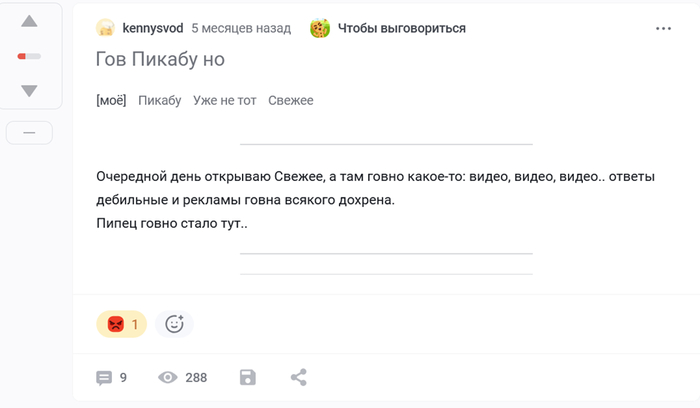Select the [моё] tag
Image resolution: width=700 pixels, height=408 pixels.
pos(111,100)
